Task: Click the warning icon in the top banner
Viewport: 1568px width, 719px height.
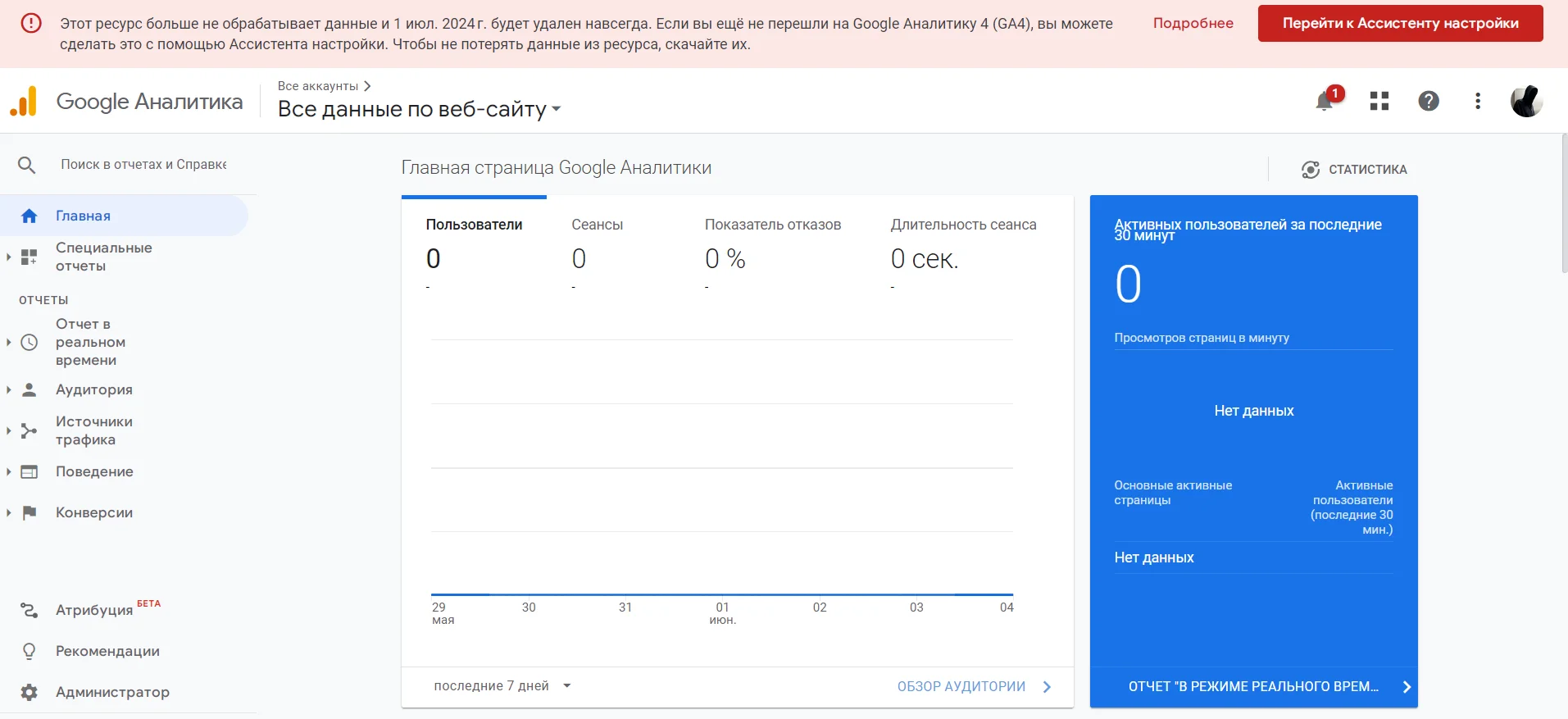Action: pos(31,23)
